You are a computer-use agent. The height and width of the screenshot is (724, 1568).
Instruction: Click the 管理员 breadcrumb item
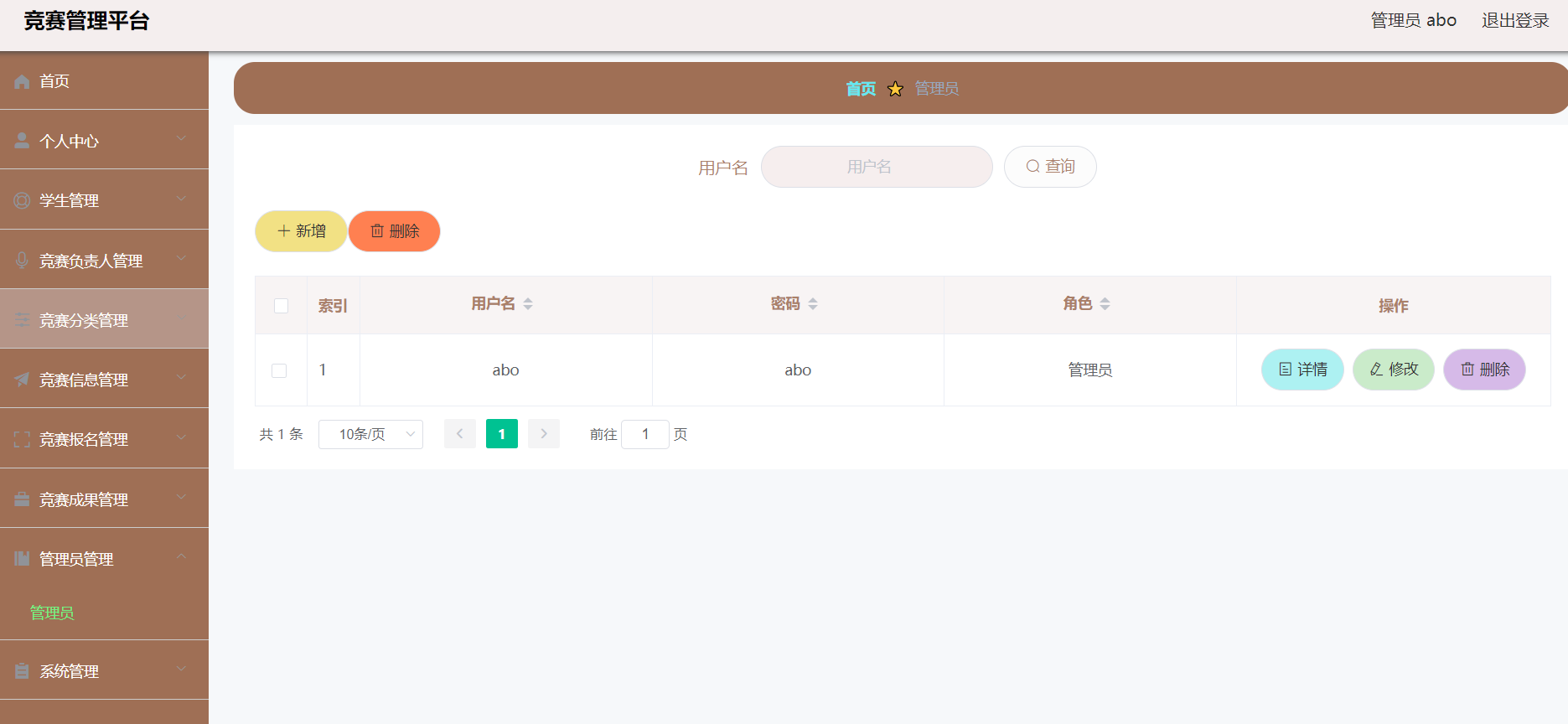pyautogui.click(x=937, y=89)
